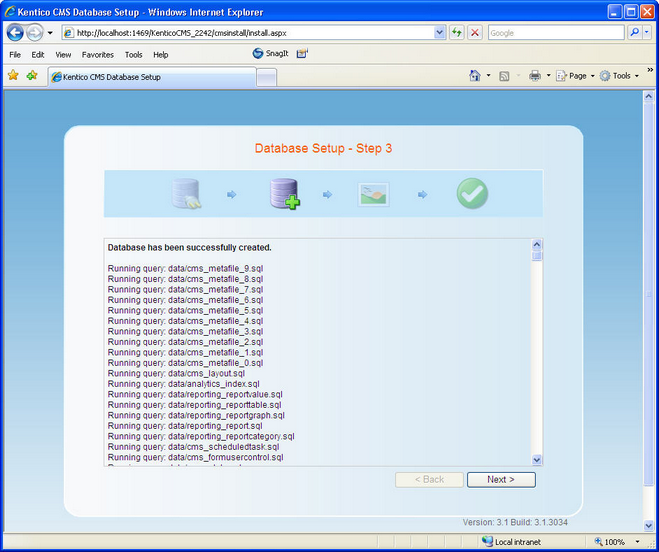Click page scrollbar up arrow

coord(648,96)
